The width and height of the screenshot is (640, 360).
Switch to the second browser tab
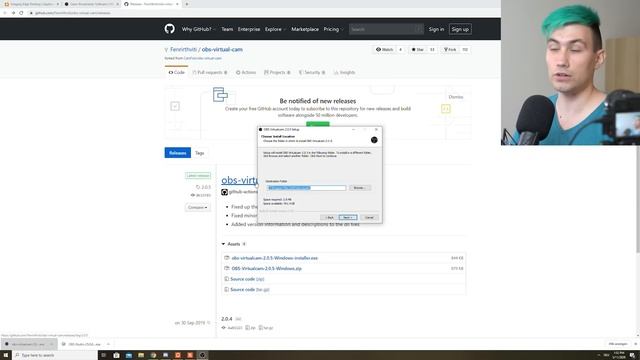(91, 4)
